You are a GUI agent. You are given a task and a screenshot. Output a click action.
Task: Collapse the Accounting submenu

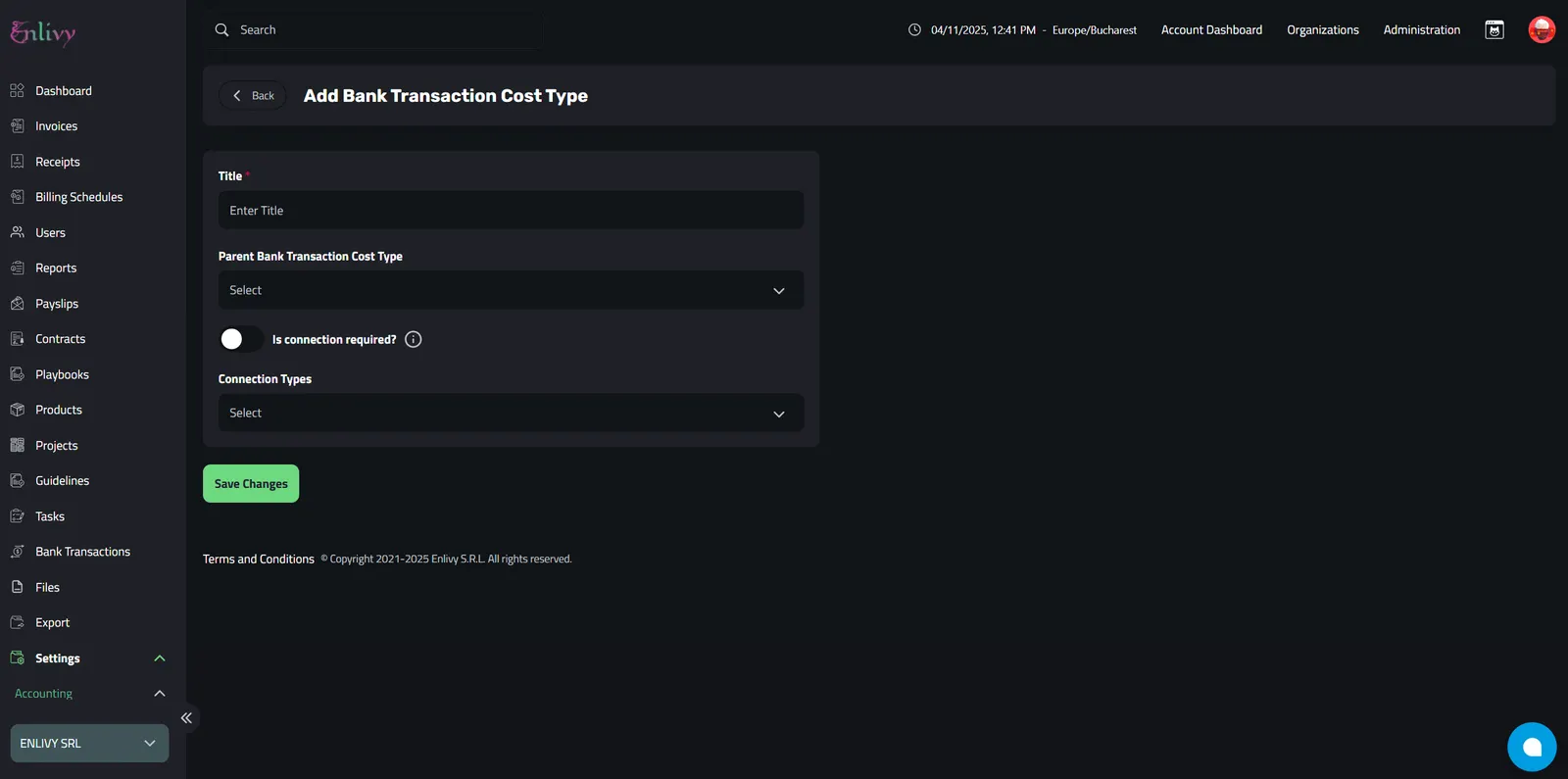point(160,694)
